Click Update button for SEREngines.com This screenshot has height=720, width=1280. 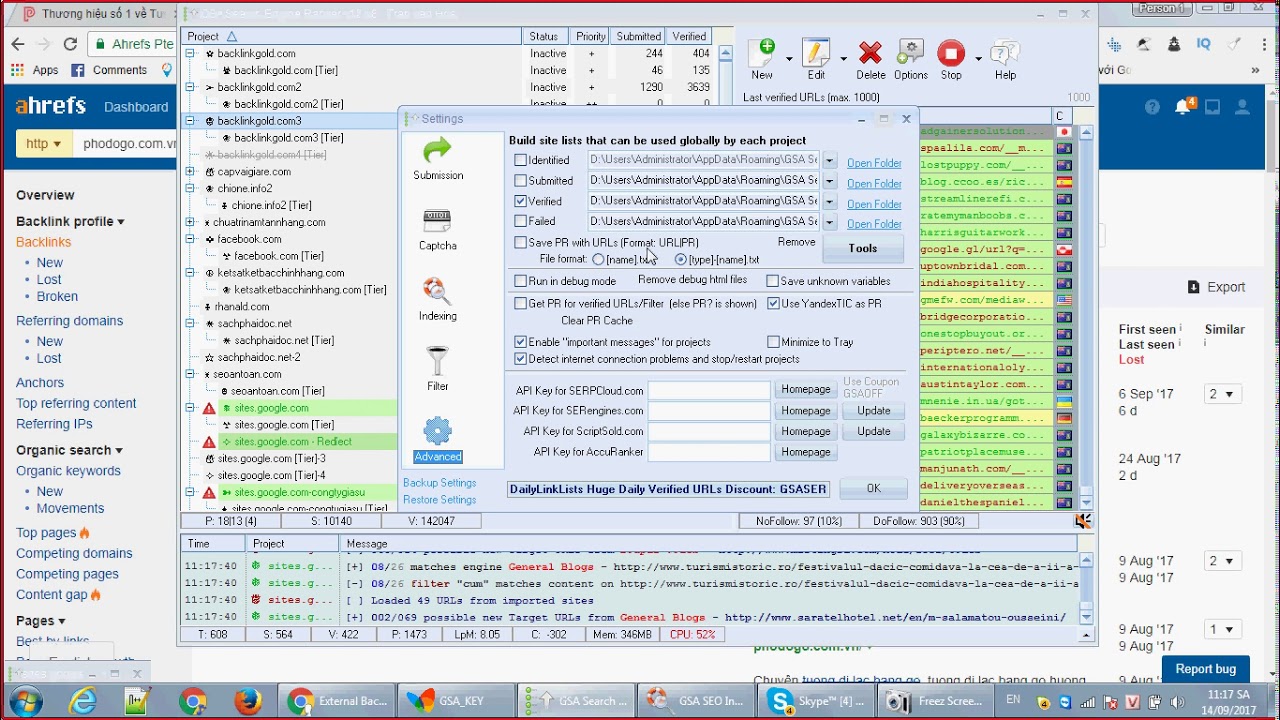coord(874,411)
